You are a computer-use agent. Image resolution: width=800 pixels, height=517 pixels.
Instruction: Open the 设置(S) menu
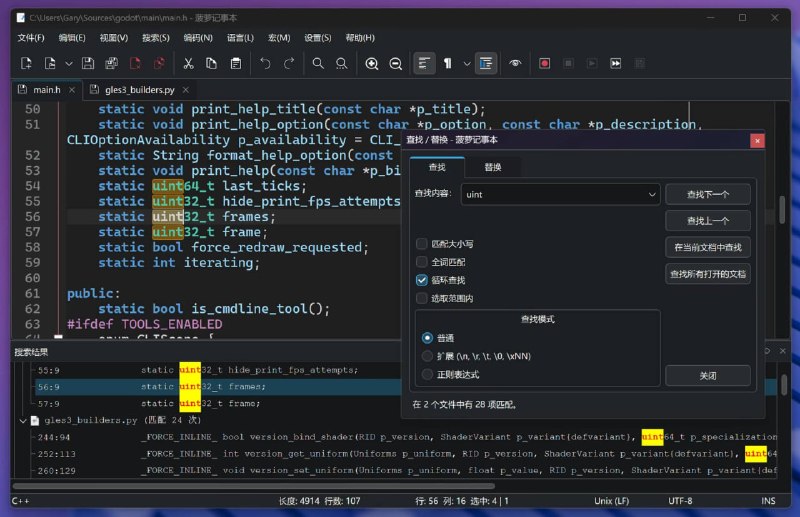tap(318, 38)
